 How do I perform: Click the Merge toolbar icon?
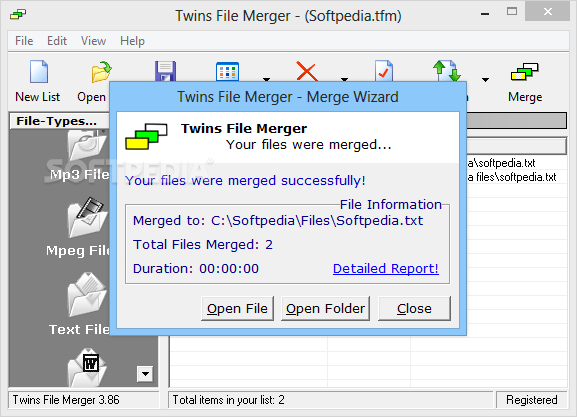tap(524, 72)
